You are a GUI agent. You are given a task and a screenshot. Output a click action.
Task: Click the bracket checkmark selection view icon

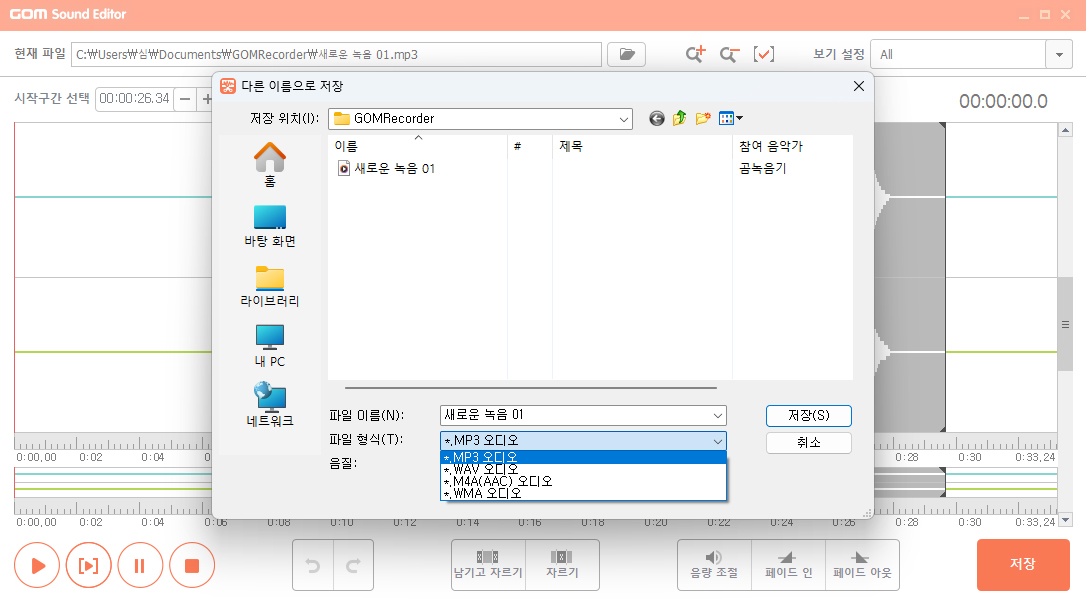pyautogui.click(x=763, y=54)
